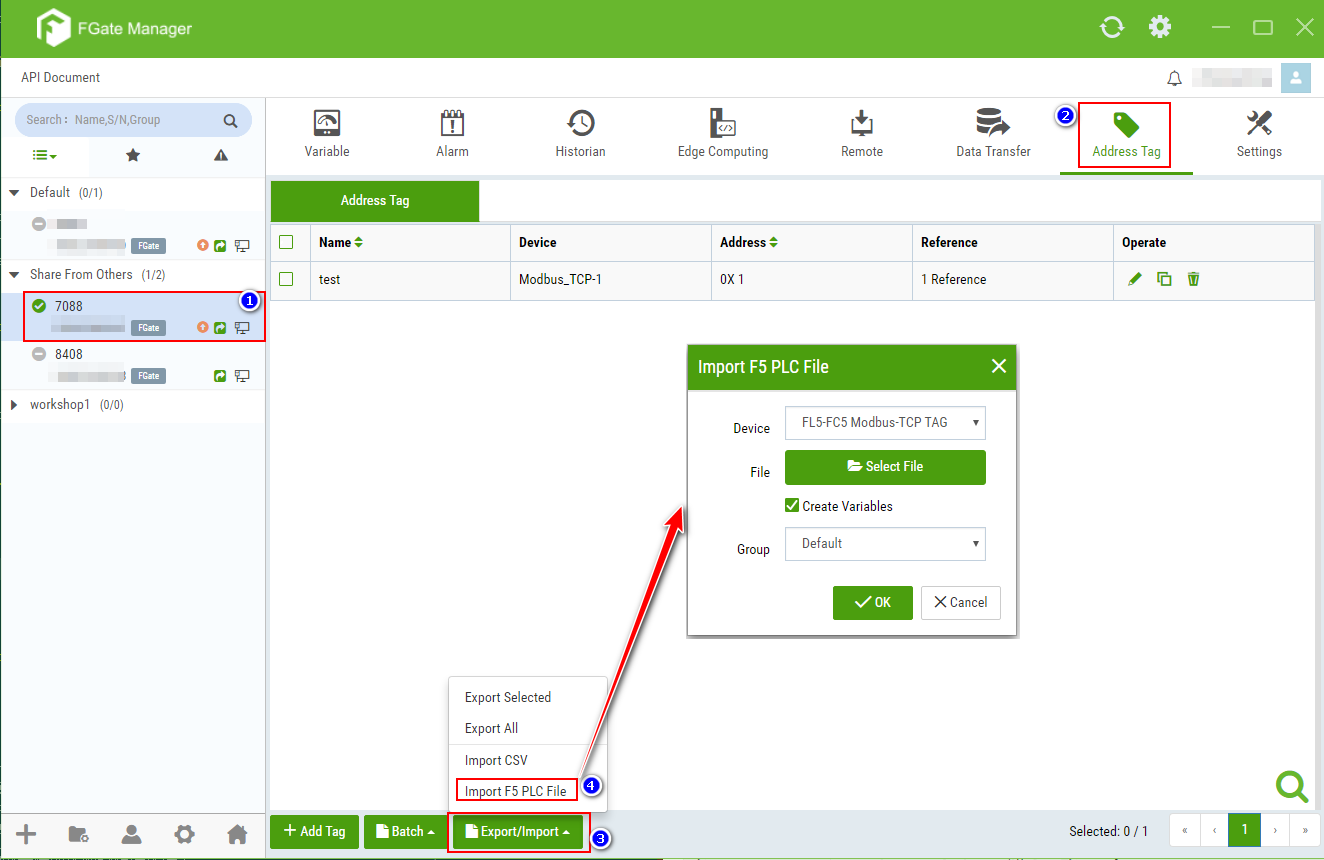Click the add device plus icon
This screenshot has width=1324, height=860.
coord(26,834)
